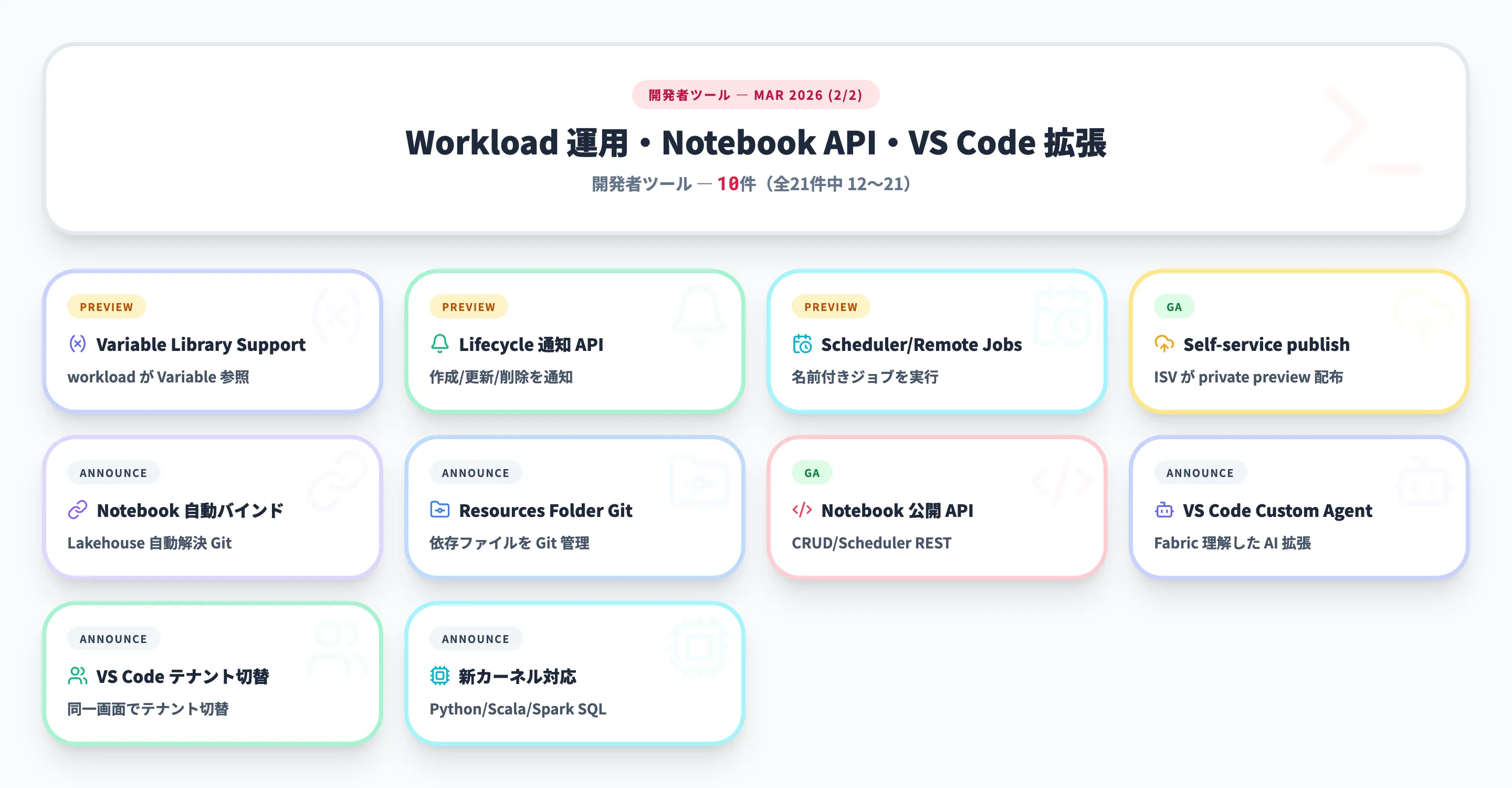
Task: Click the 新カーネル対応 chip icon
Action: (x=439, y=676)
